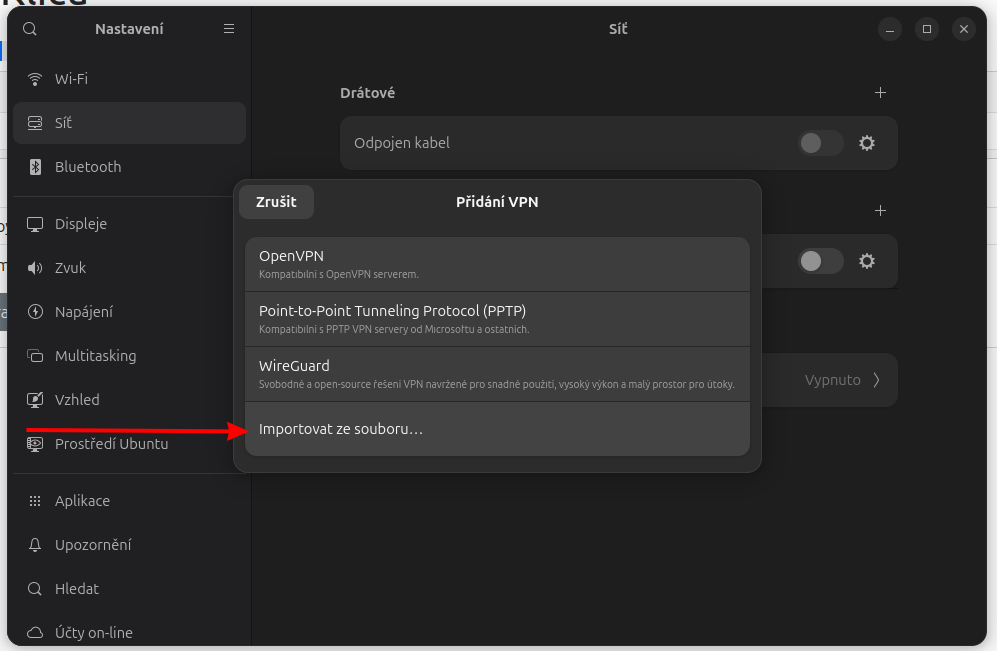Select Point-to-Point Tunneling Protocol (PPTP)
This screenshot has width=997, height=651.
(x=497, y=319)
